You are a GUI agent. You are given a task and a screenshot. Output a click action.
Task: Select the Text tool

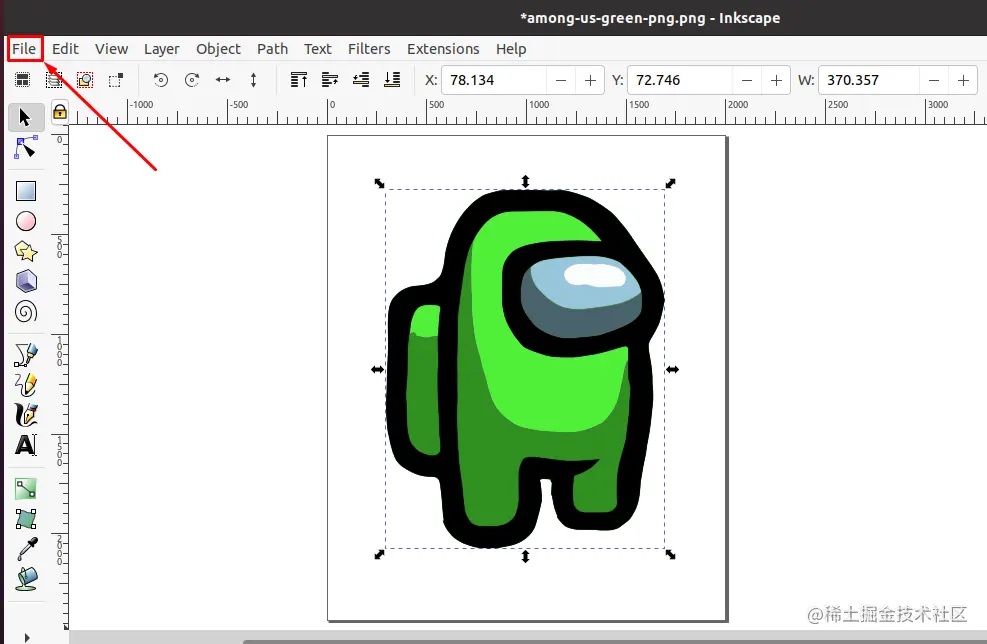[x=26, y=445]
